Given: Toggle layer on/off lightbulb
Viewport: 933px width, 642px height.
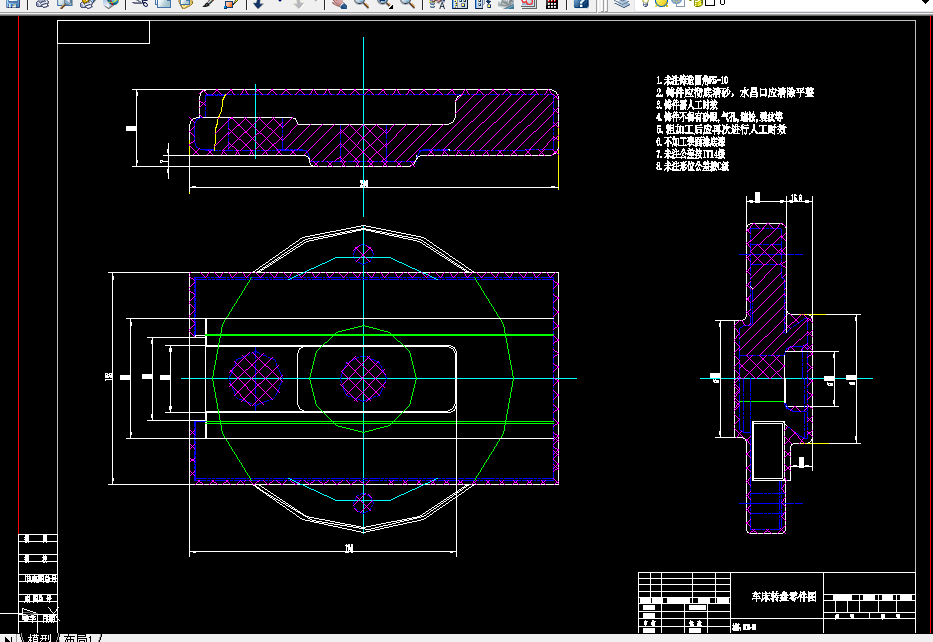Looking at the screenshot, I should (x=645, y=3).
